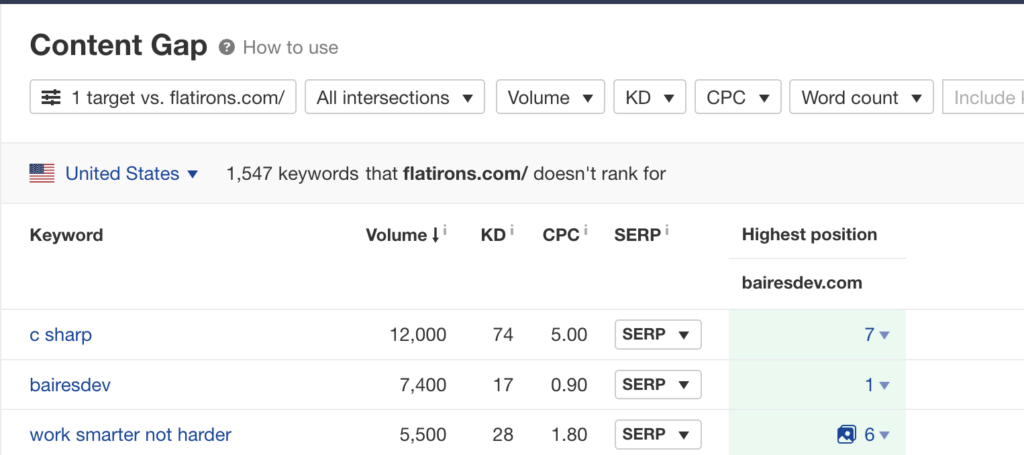Expand the KD filter dropdown
Viewport: 1024px width, 455px height.
tap(649, 98)
